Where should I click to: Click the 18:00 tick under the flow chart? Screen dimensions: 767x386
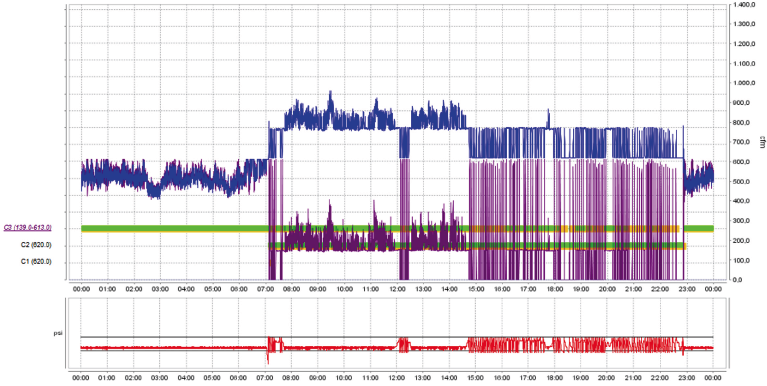(x=555, y=289)
